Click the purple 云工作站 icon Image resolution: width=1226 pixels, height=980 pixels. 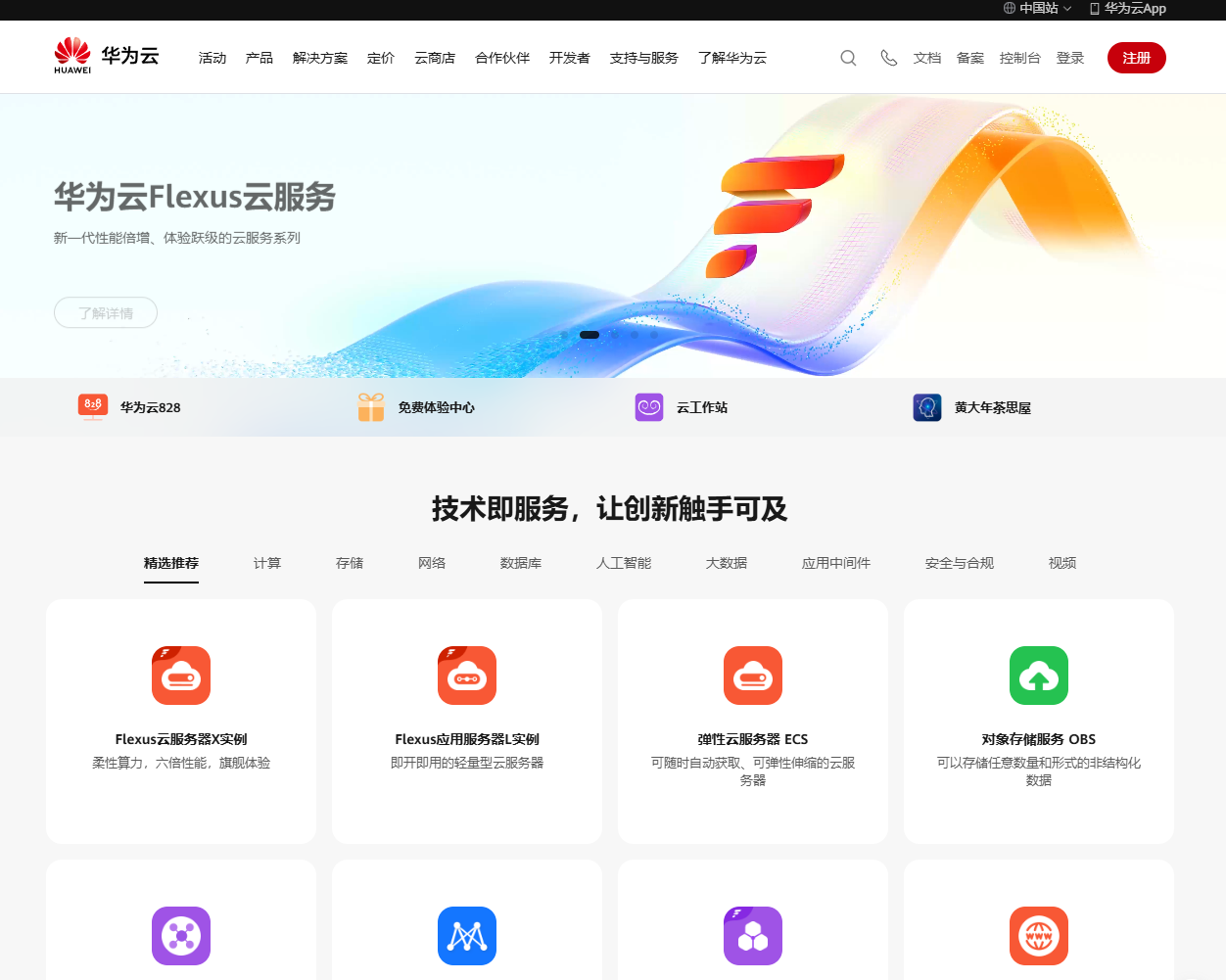tap(649, 406)
